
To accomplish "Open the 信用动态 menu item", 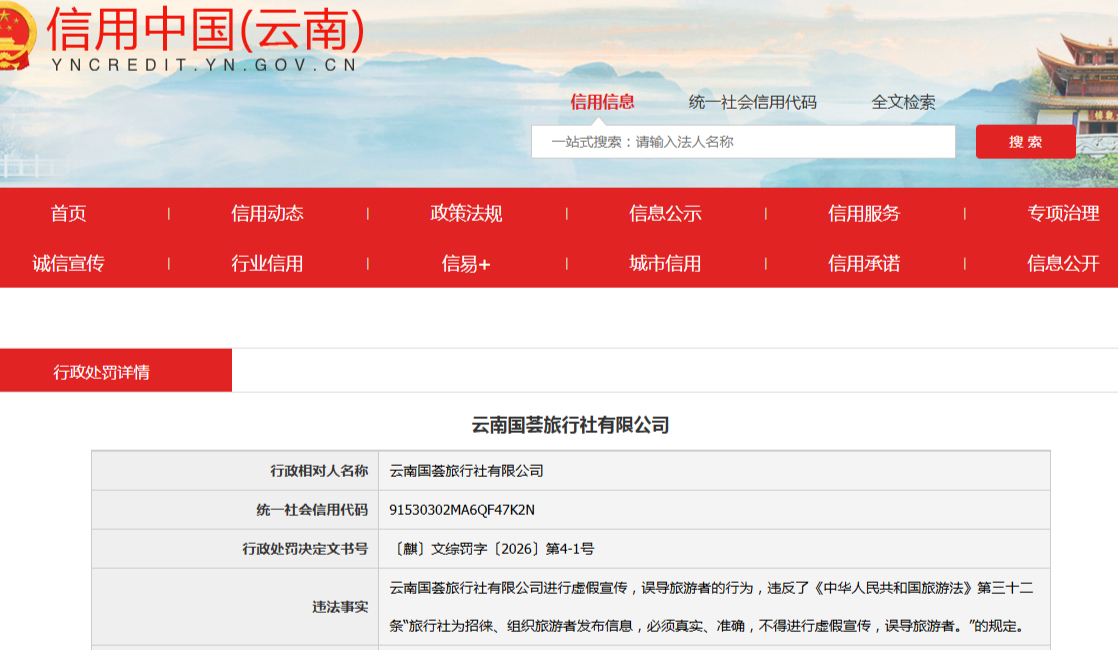I will [267, 213].
